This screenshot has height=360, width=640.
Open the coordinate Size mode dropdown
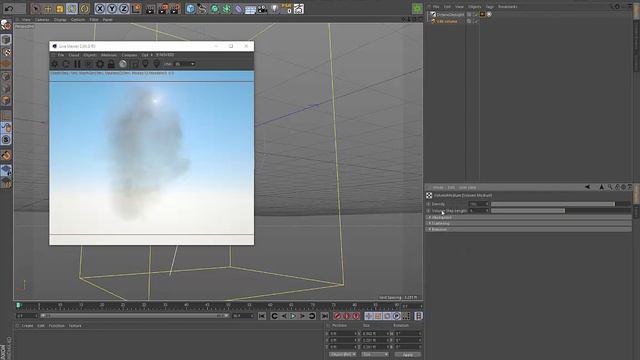click(x=375, y=354)
